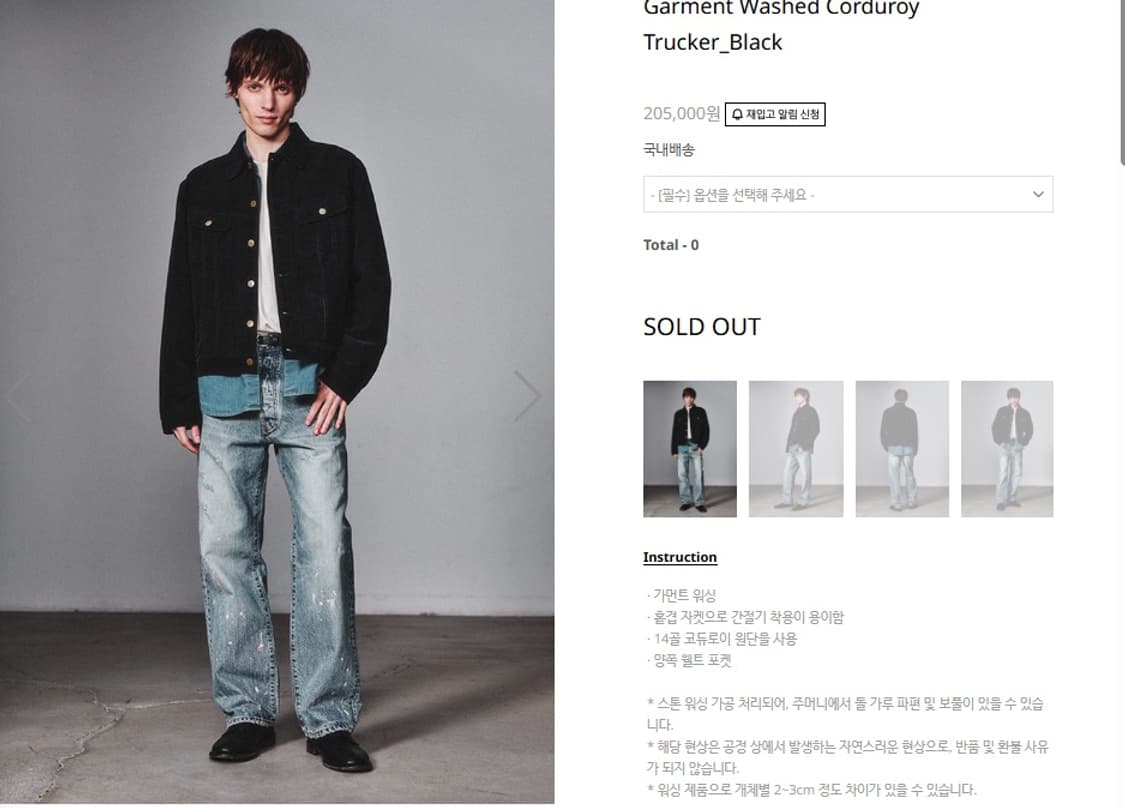Click the 양쪽 웰트 포켓 instruction line
This screenshot has width=1125, height=808.
click(x=689, y=660)
